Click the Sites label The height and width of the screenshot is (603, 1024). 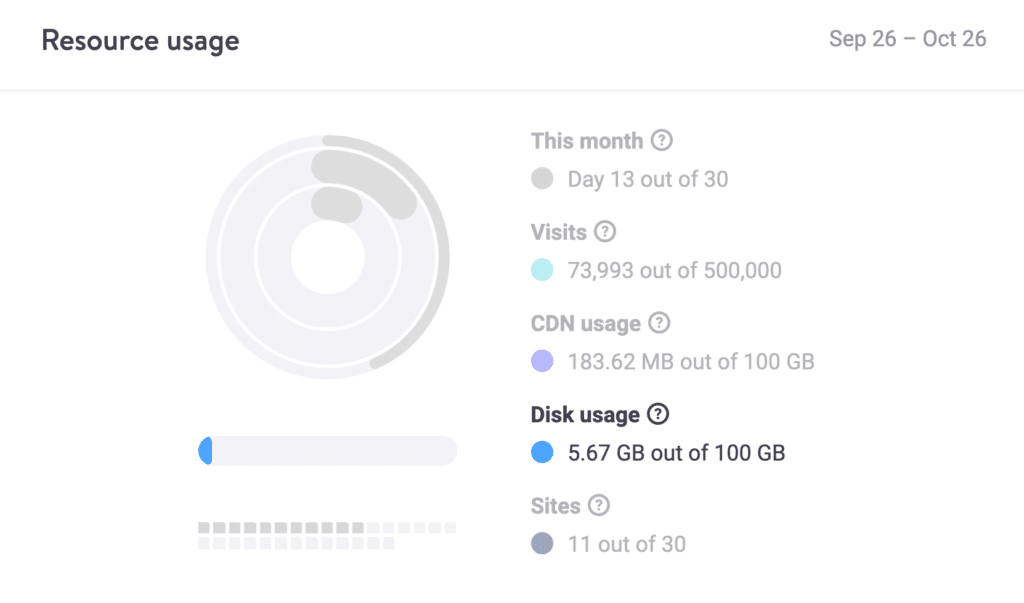pyautogui.click(x=556, y=505)
